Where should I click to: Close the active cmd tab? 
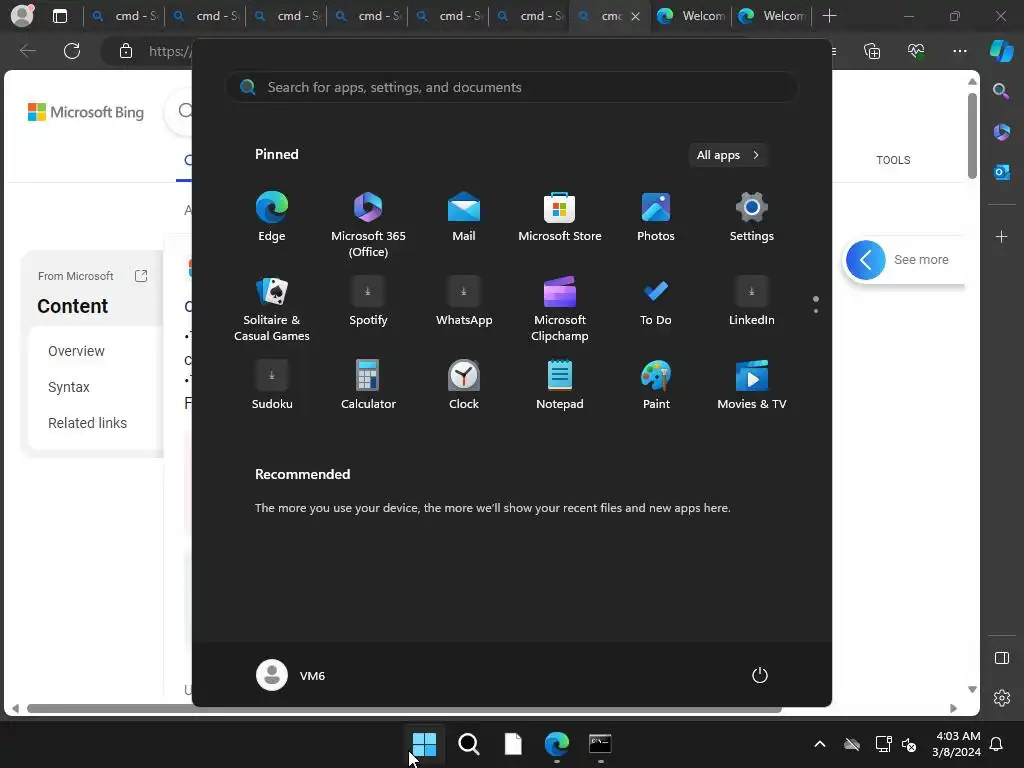pos(635,16)
